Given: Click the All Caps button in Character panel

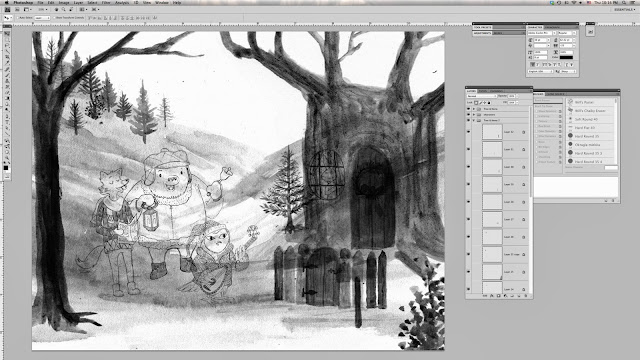Looking at the screenshot, I should (x=544, y=64).
